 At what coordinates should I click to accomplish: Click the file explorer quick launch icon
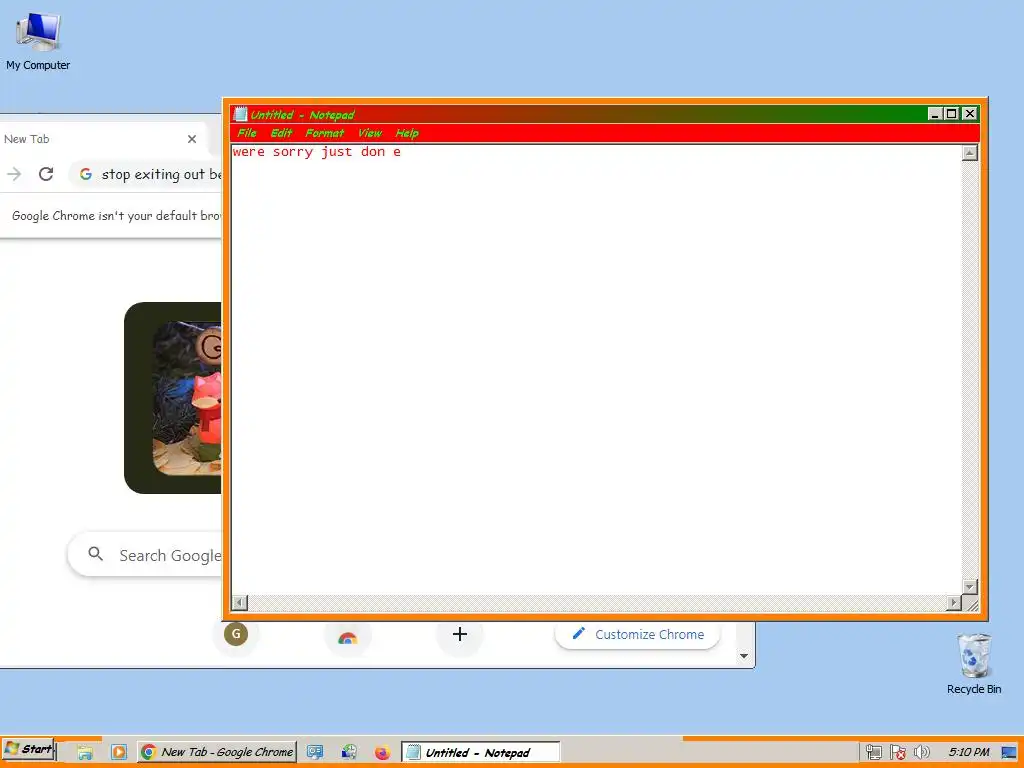point(85,752)
